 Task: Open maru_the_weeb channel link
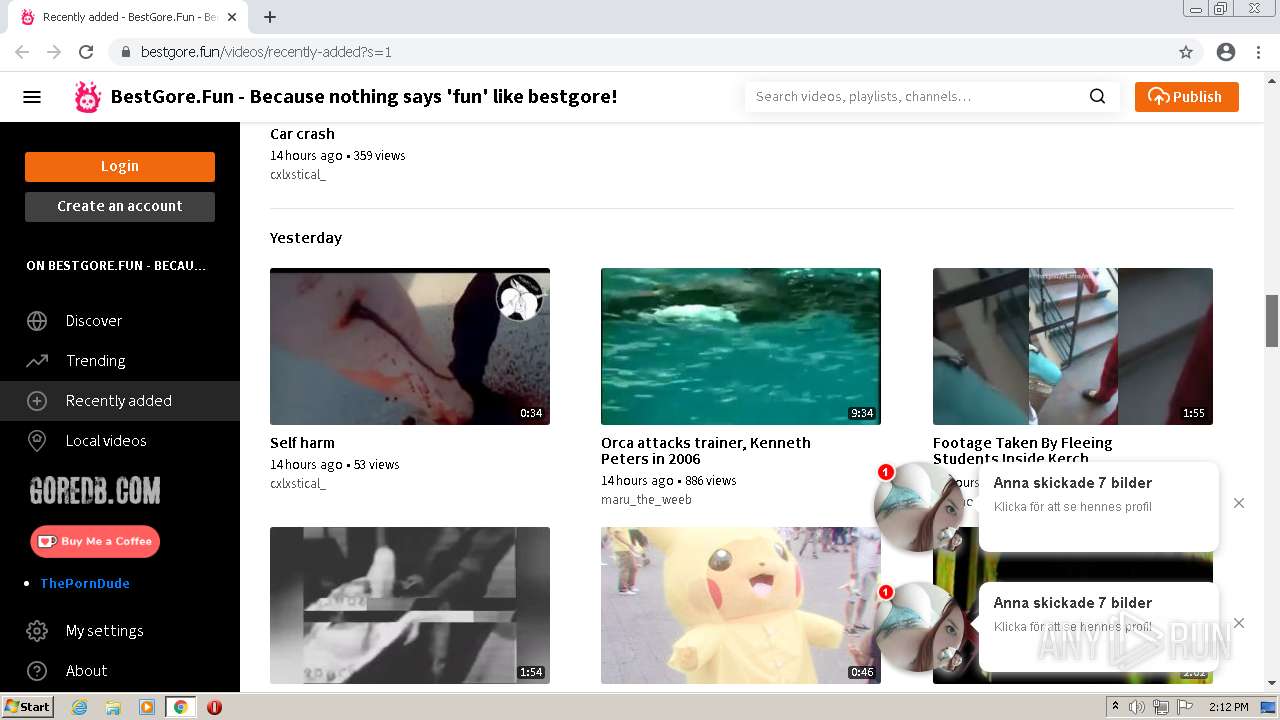[646, 500]
